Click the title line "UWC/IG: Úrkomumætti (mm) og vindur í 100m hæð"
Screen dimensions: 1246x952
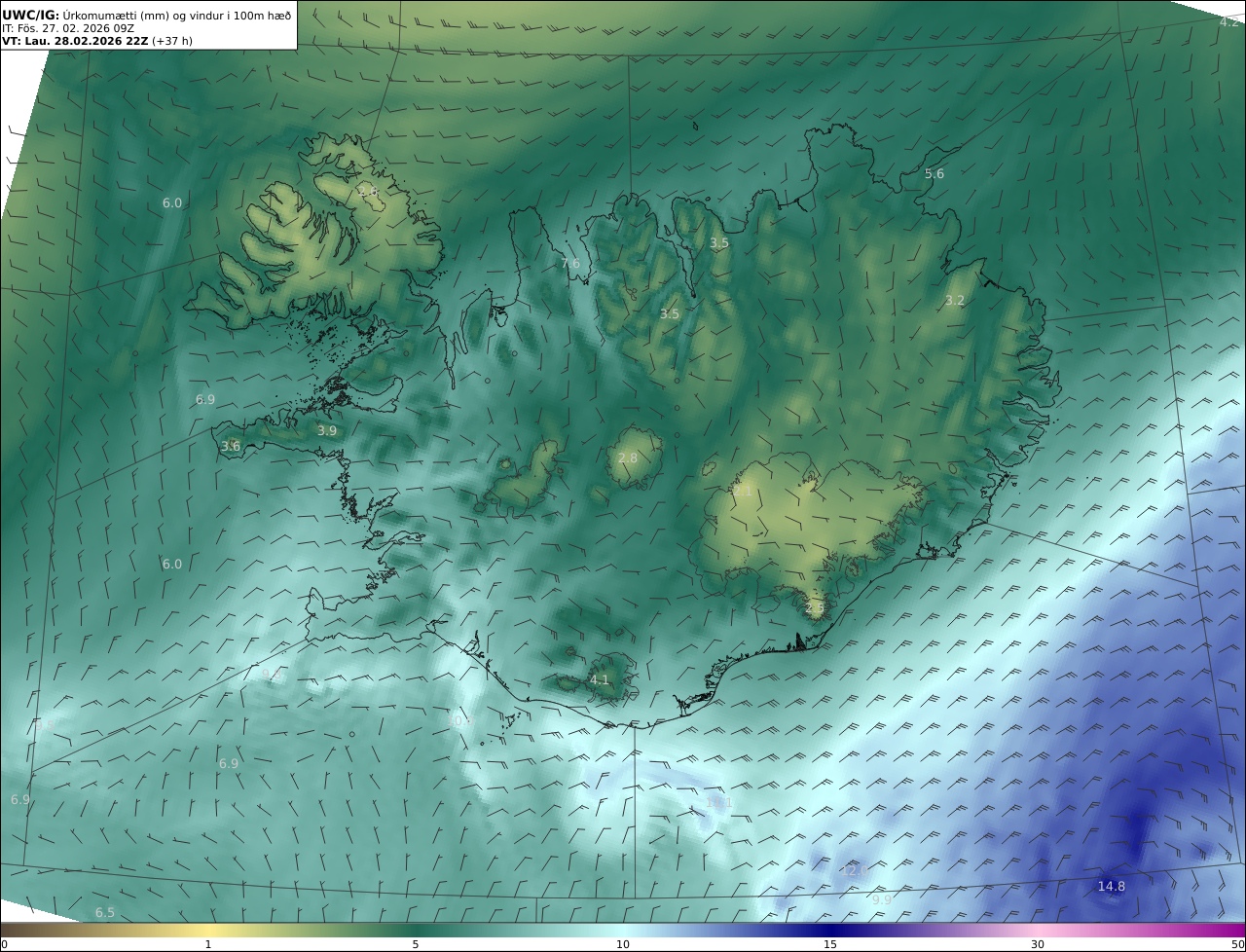(146, 15)
